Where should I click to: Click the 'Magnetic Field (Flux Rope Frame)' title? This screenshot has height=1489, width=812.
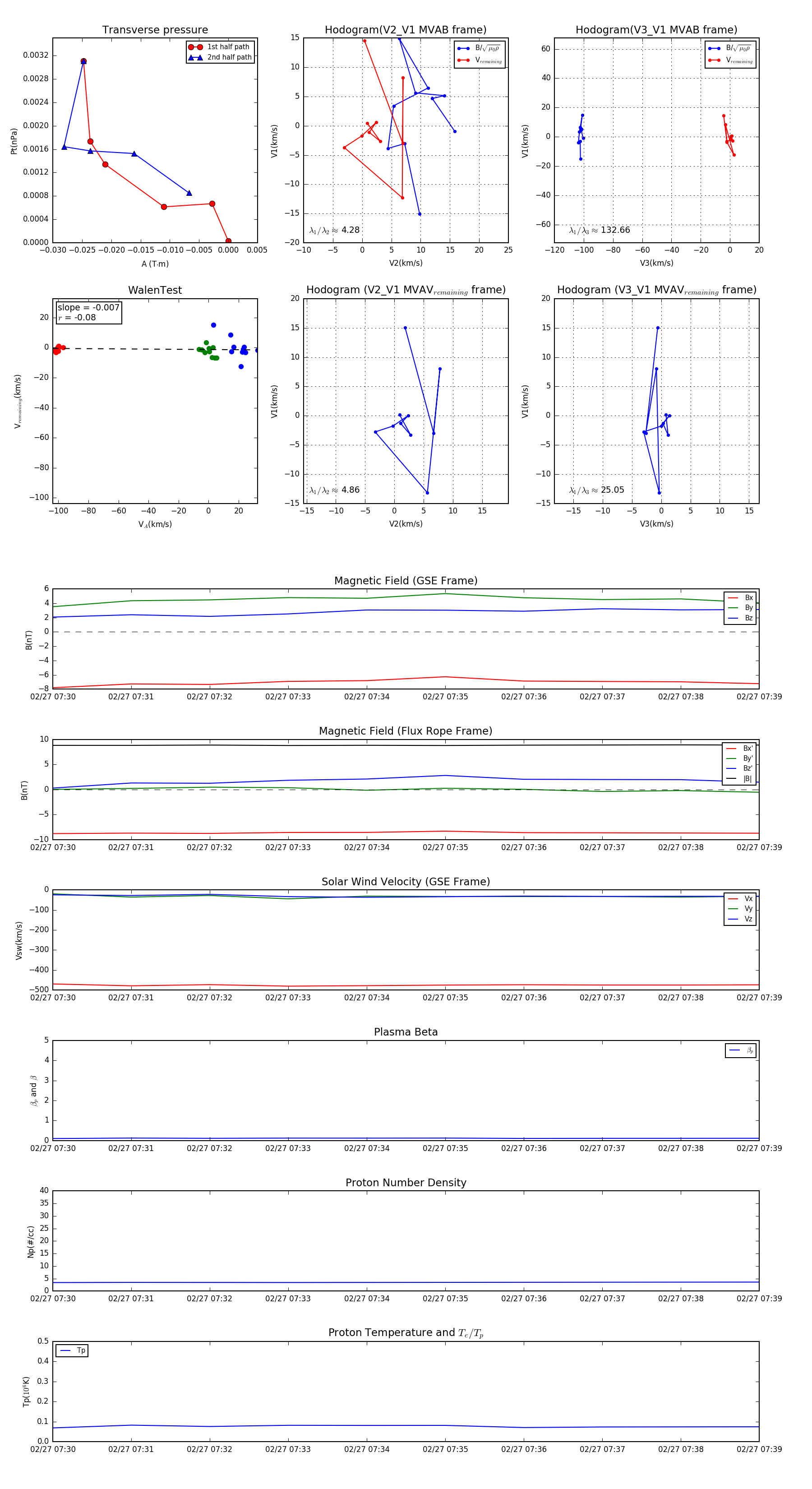[x=406, y=731]
